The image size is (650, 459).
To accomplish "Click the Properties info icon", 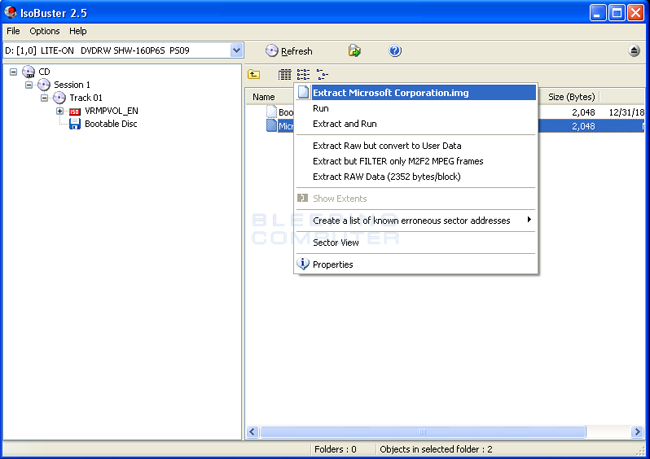I will pyautogui.click(x=303, y=264).
